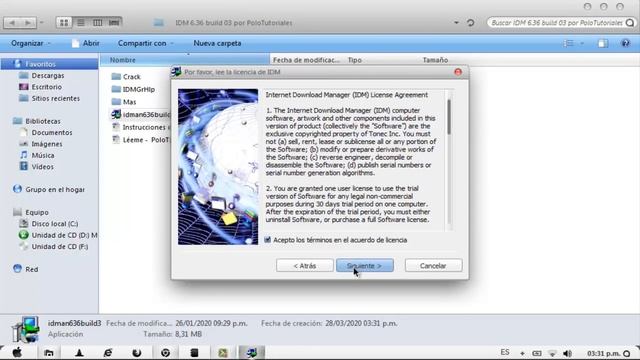This screenshot has width=640, height=360.
Task: Open Explorer help icon
Action: click(x=625, y=43)
